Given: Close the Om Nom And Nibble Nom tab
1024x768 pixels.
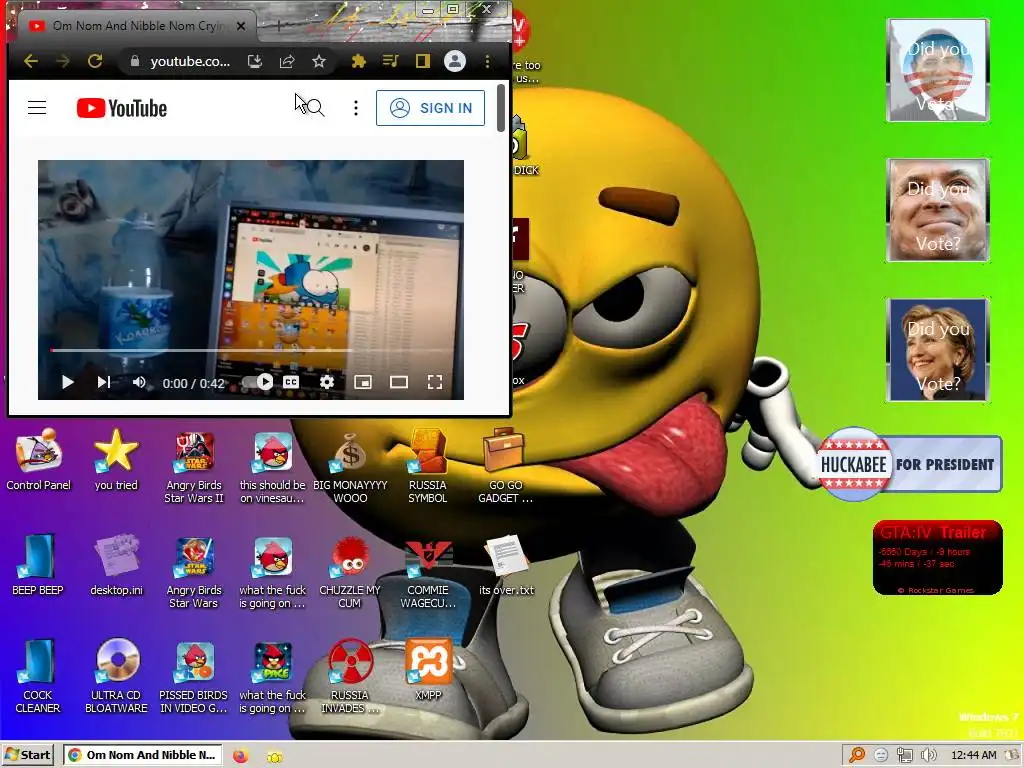Looking at the screenshot, I should pyautogui.click(x=241, y=26).
